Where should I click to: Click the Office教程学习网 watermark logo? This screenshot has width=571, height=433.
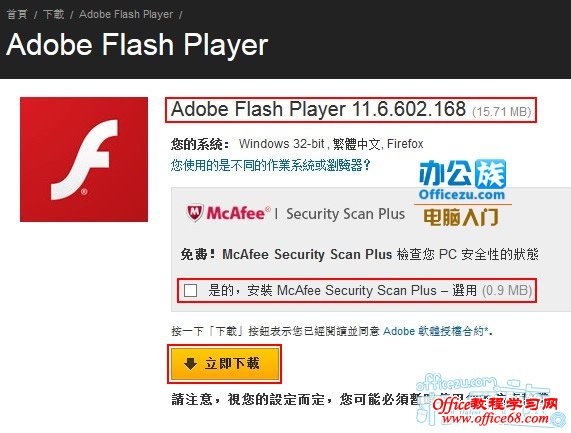pos(495,411)
